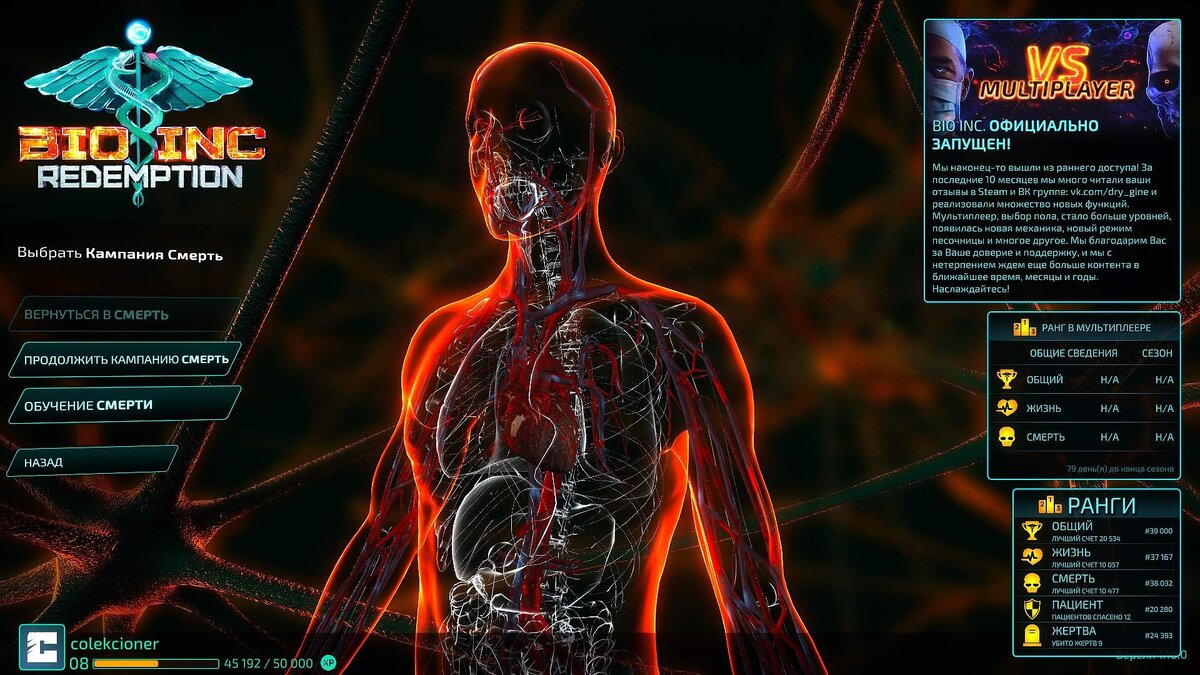Click the СЕЗОН column header
The image size is (1200, 675).
pyautogui.click(x=1157, y=353)
